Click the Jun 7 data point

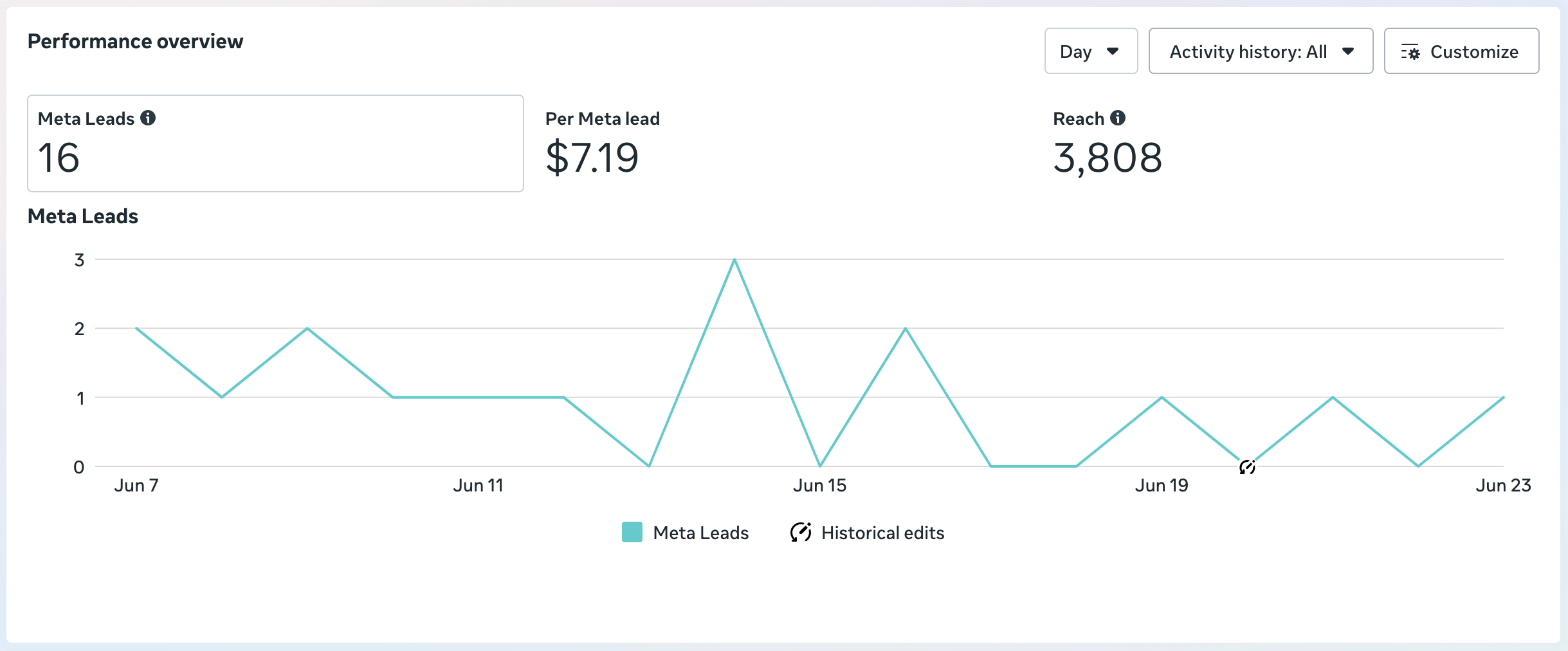[x=136, y=329]
